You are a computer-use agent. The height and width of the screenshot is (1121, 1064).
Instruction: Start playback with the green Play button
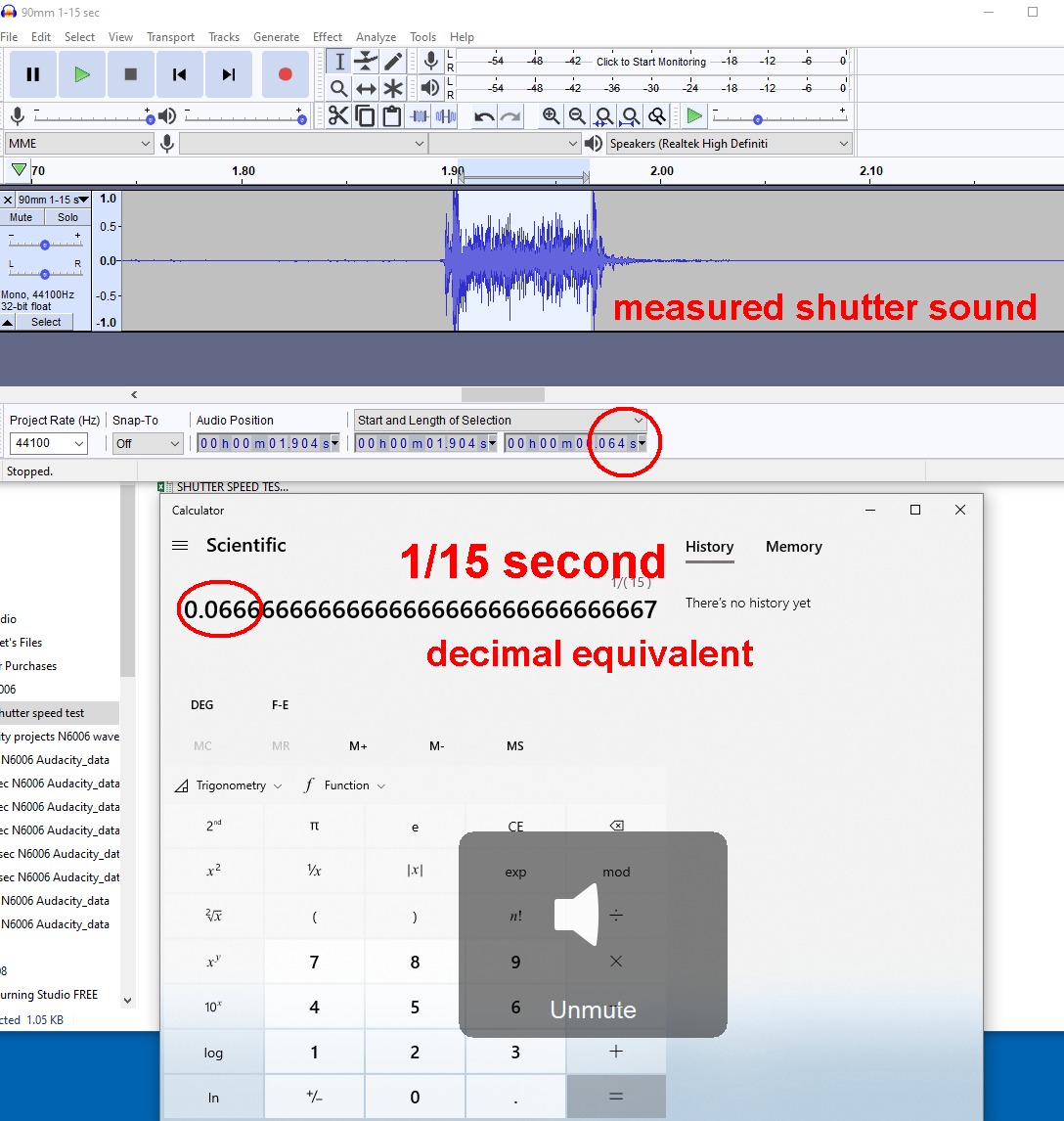[81, 74]
